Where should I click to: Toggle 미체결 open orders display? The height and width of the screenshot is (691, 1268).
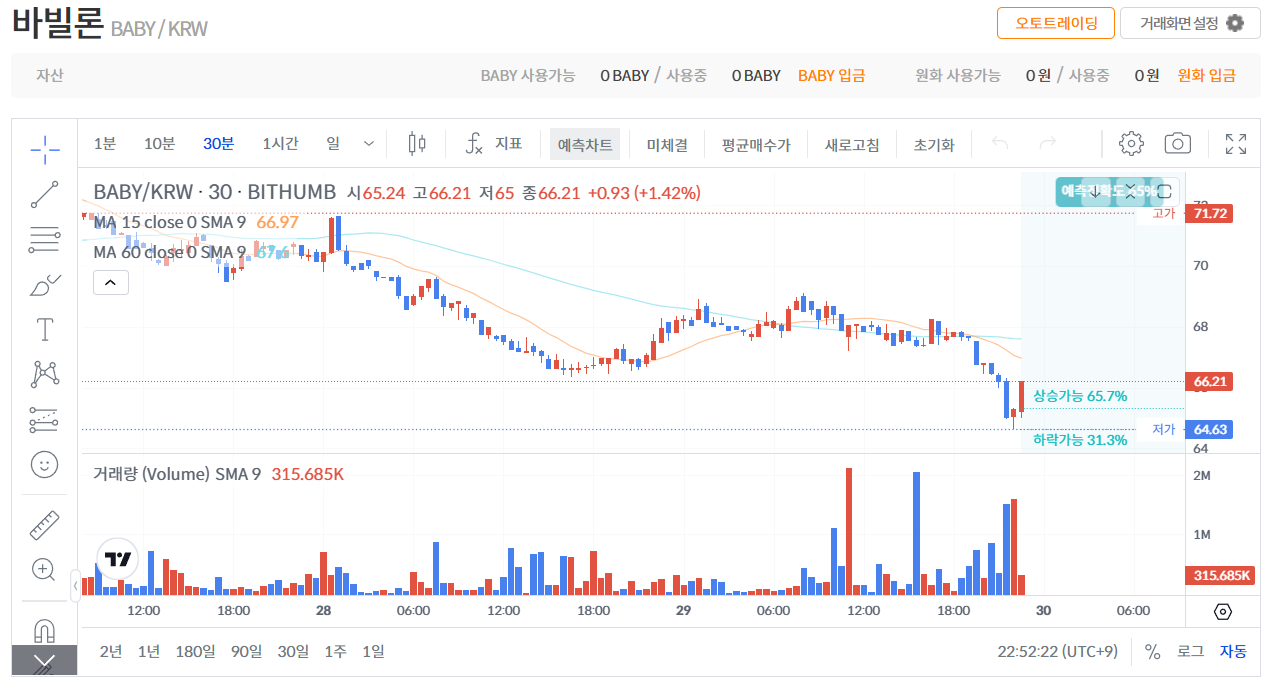point(667,144)
